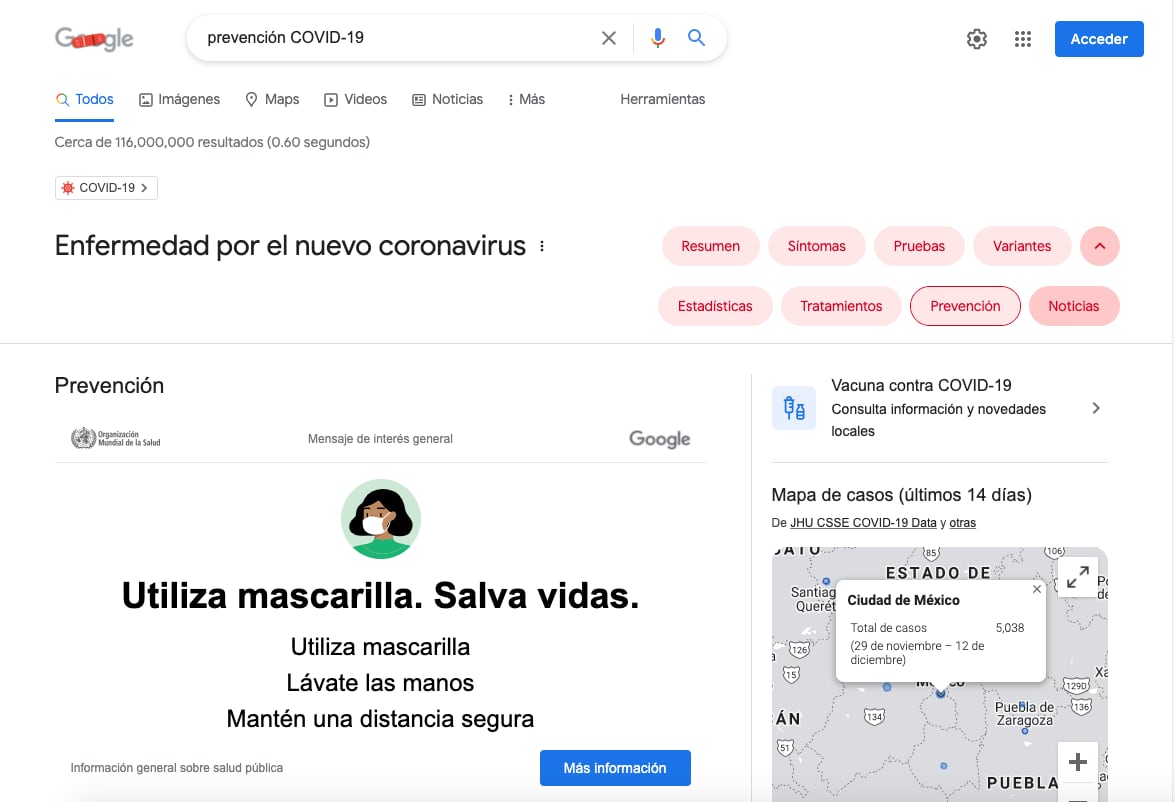Screen dimensions: 1175x802
Task: Start a voice search with the microphone icon
Action: [657, 37]
